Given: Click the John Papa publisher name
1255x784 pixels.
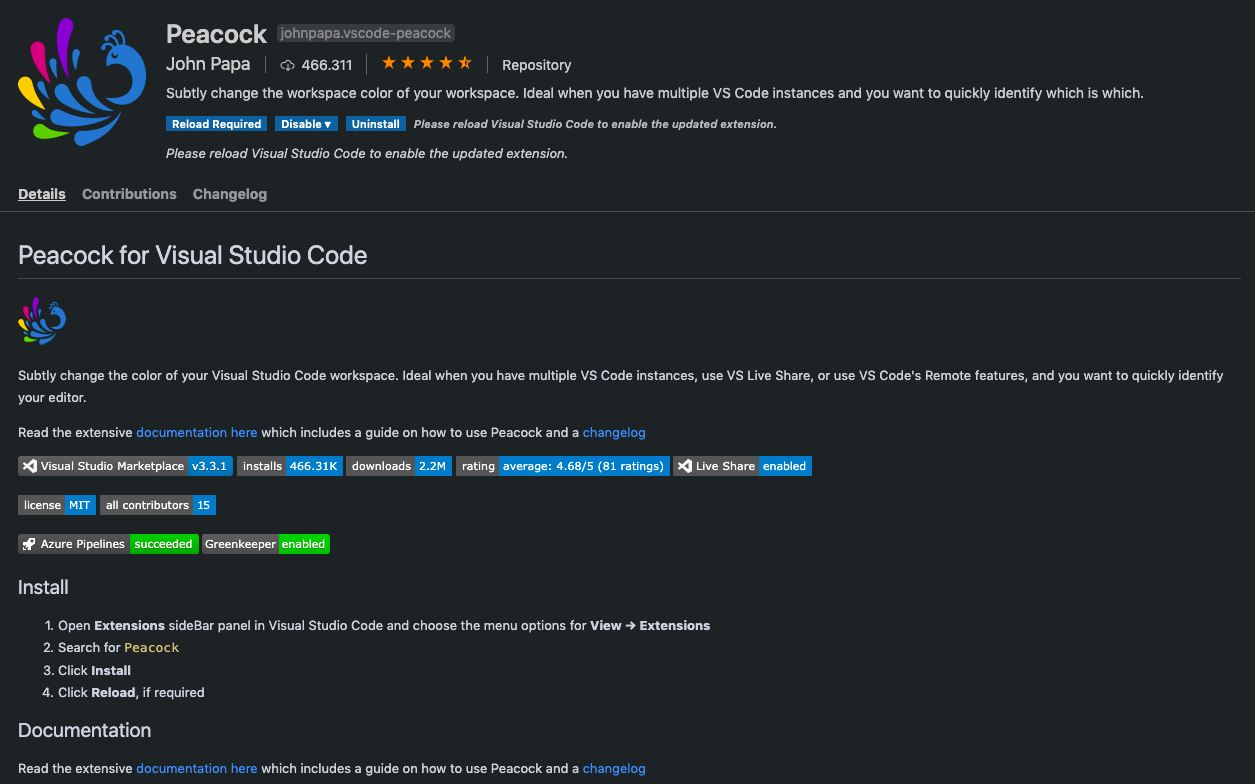Looking at the screenshot, I should [x=208, y=64].
